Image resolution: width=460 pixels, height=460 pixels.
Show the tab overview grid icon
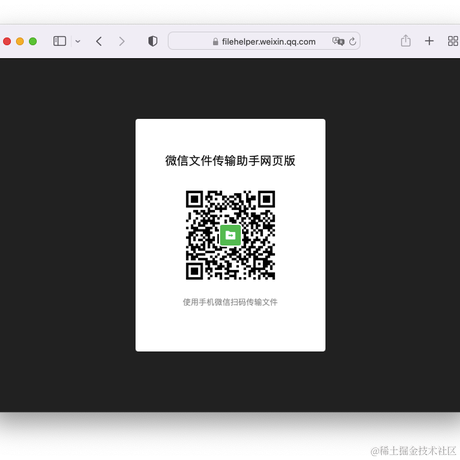click(453, 41)
